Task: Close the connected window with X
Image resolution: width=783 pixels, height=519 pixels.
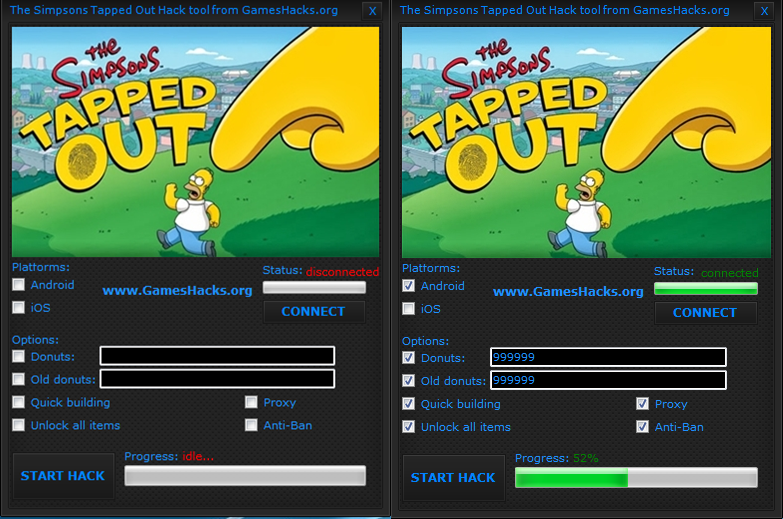Action: 765,11
